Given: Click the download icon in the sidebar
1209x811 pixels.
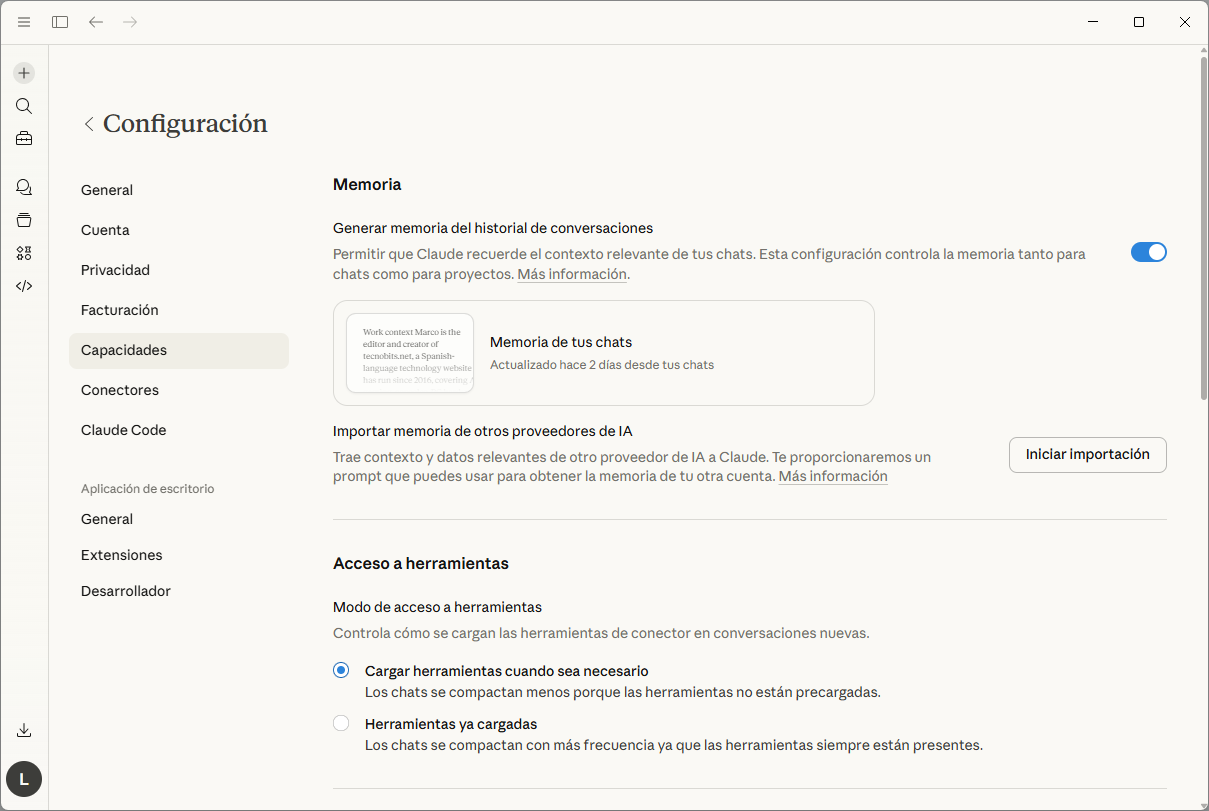Looking at the screenshot, I should 24,730.
